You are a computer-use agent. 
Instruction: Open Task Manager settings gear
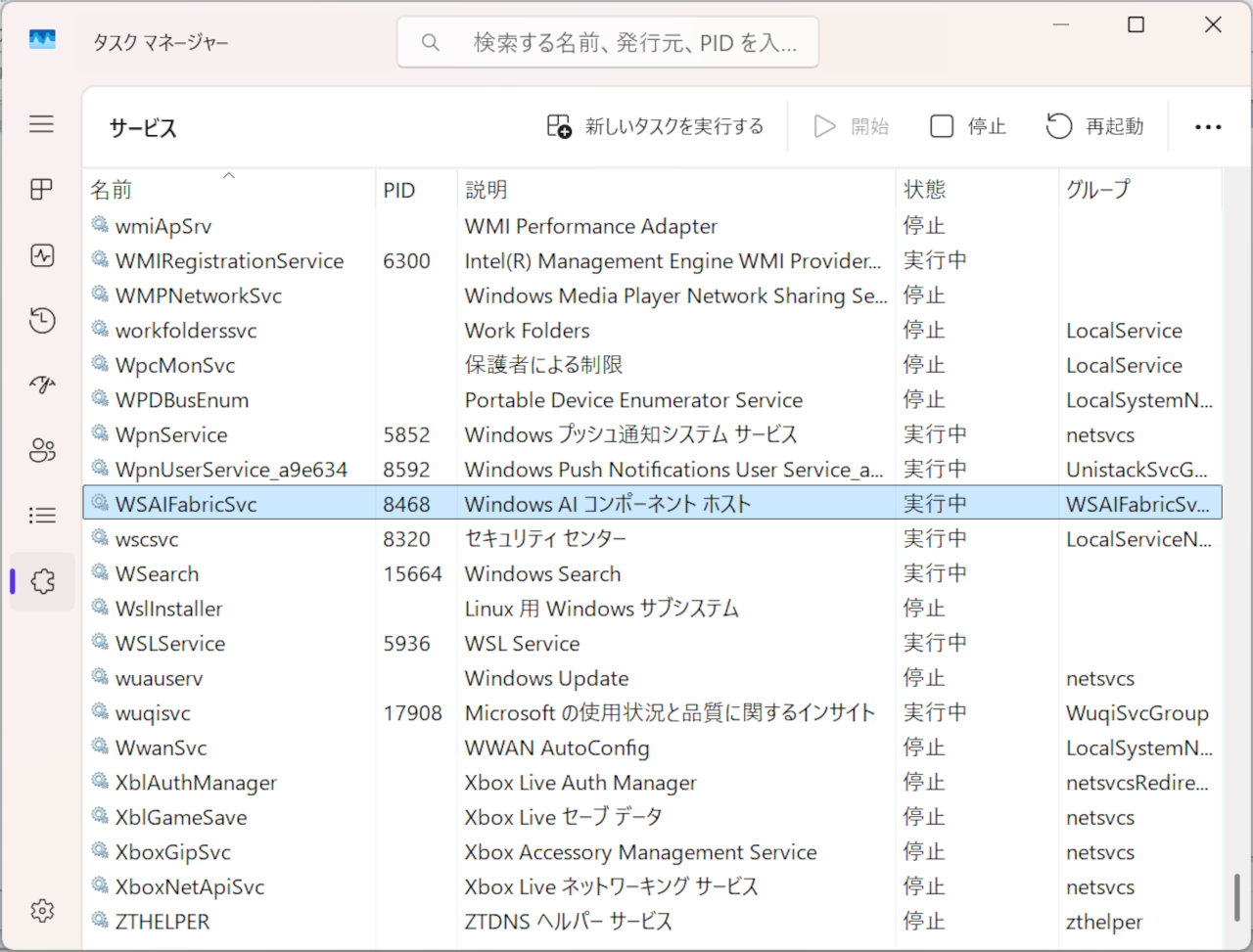click(42, 911)
